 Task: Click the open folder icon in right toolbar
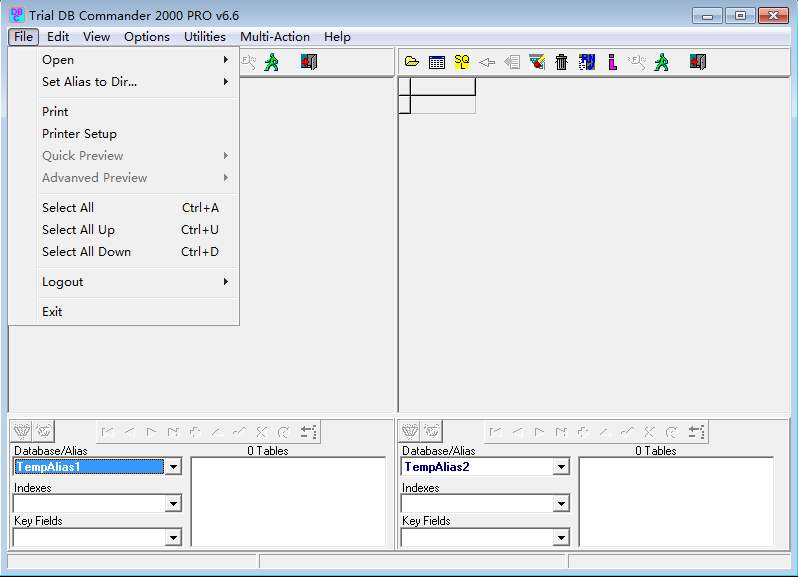coord(412,62)
